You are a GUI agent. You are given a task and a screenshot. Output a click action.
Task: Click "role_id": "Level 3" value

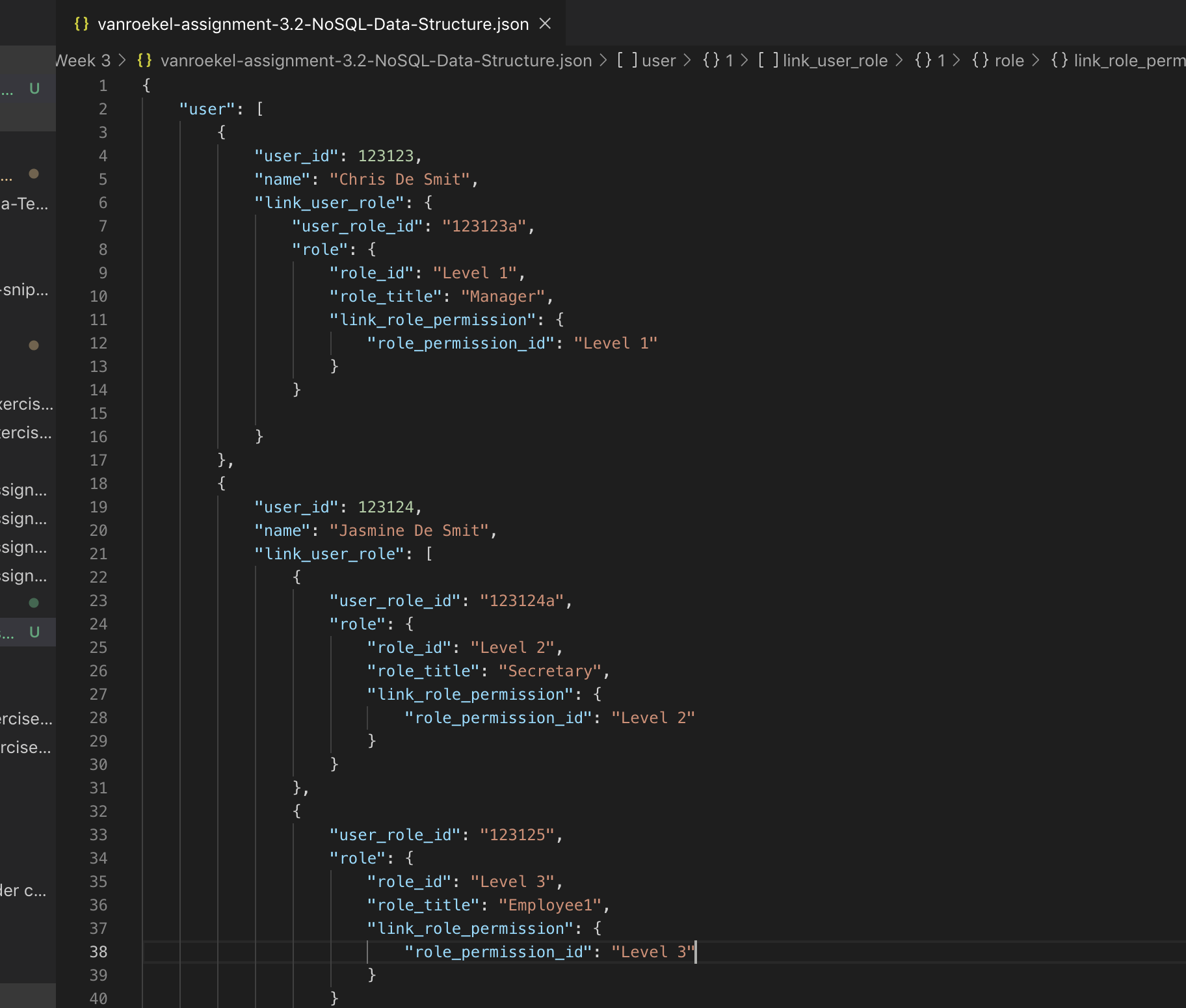pyautogui.click(x=512, y=882)
